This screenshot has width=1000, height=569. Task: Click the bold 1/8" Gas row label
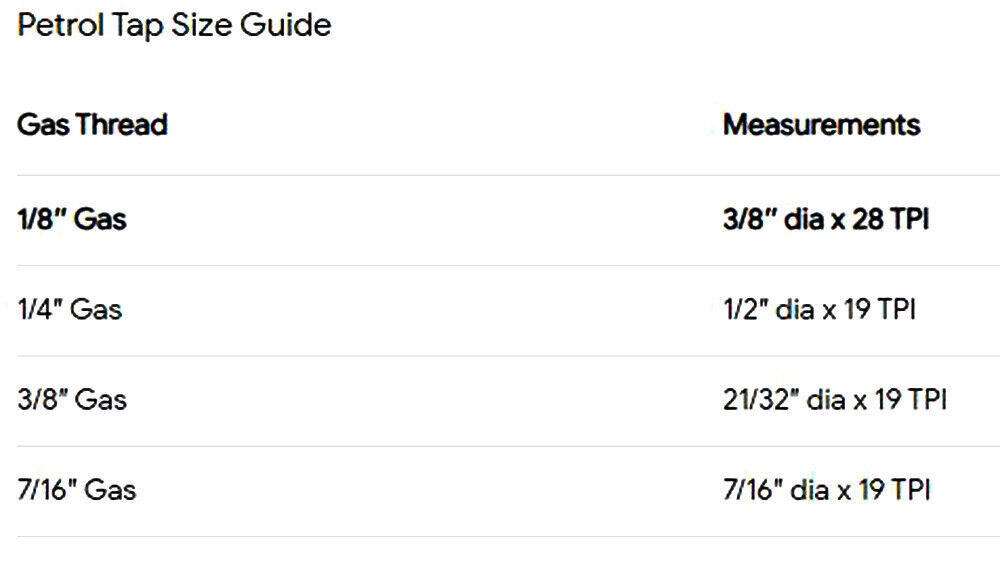coord(72,219)
